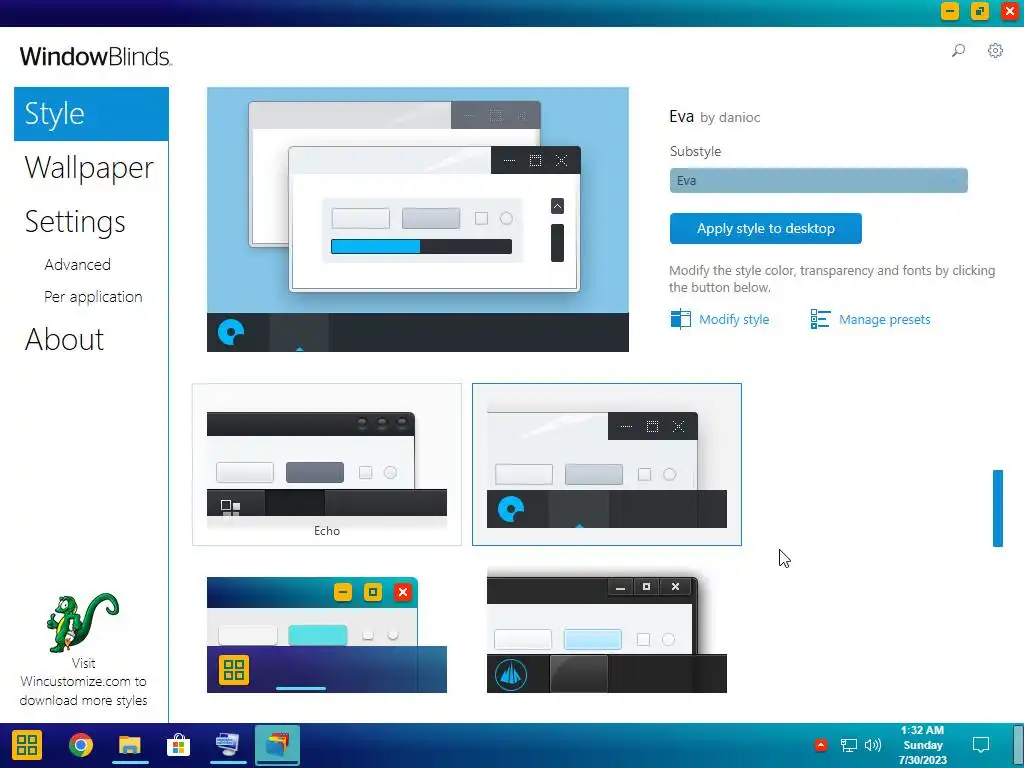Open the gear settings icon at top right
The height and width of the screenshot is (768, 1024).
pyautogui.click(x=995, y=50)
